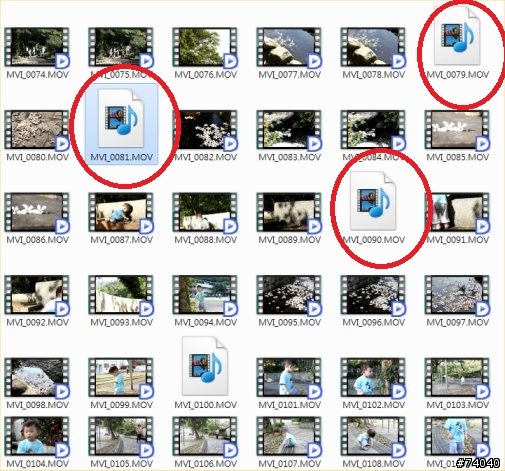
Task: Click the MVI_0104.MOV file name label
Action: [37, 464]
